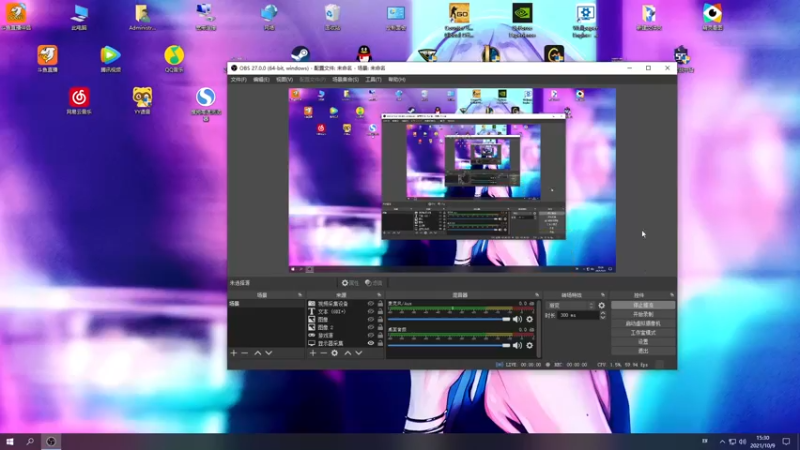Click the 启动虚拟摄像机 button

(643, 323)
